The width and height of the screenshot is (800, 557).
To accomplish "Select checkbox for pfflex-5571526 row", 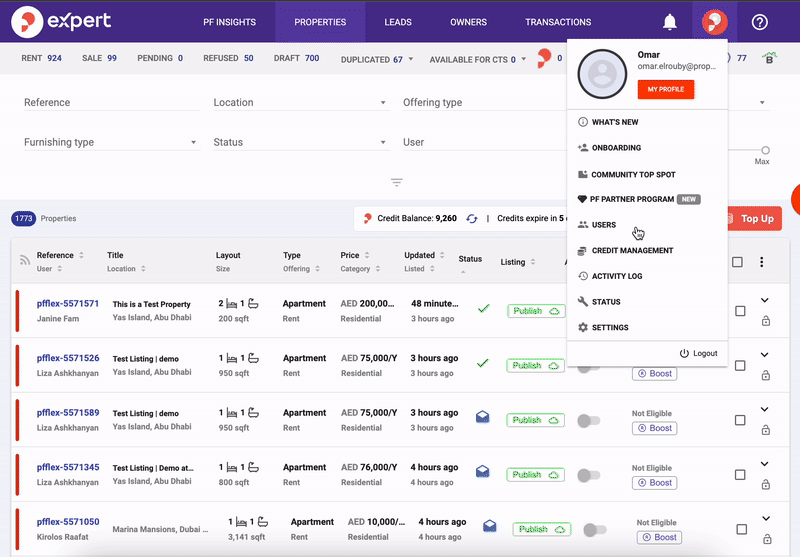I will tap(740, 366).
